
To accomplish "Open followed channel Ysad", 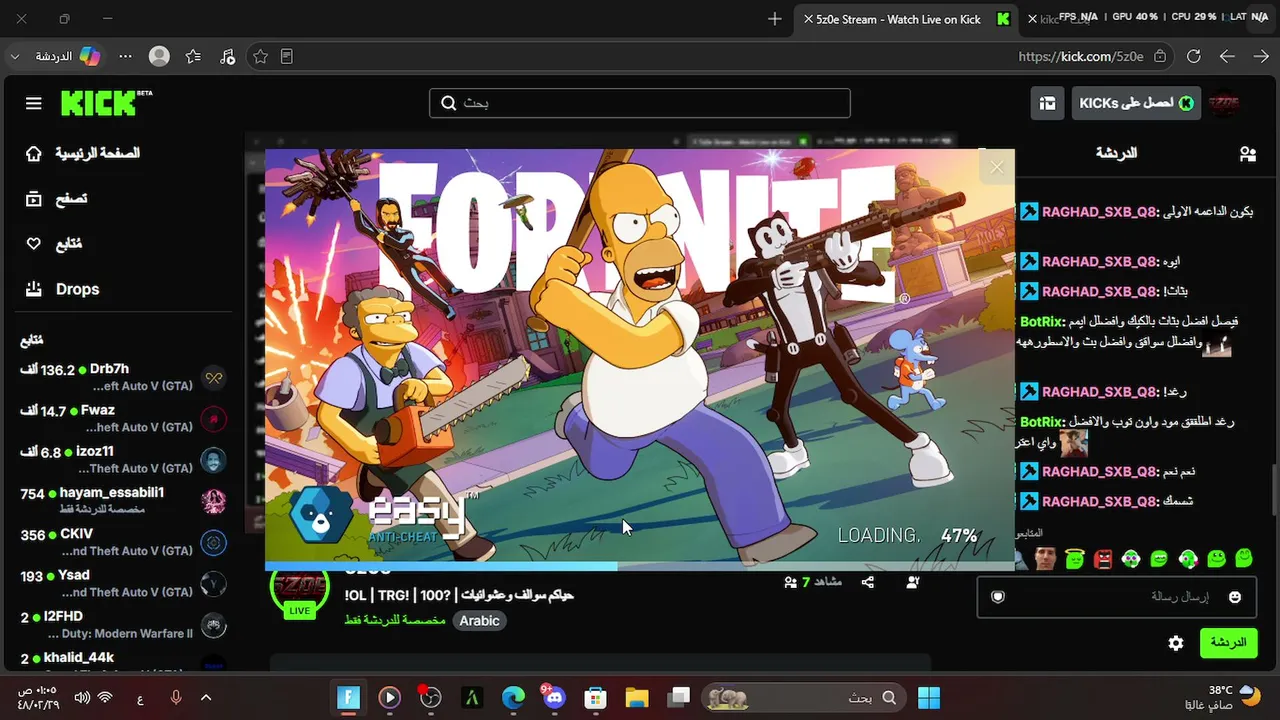I will [x=122, y=583].
